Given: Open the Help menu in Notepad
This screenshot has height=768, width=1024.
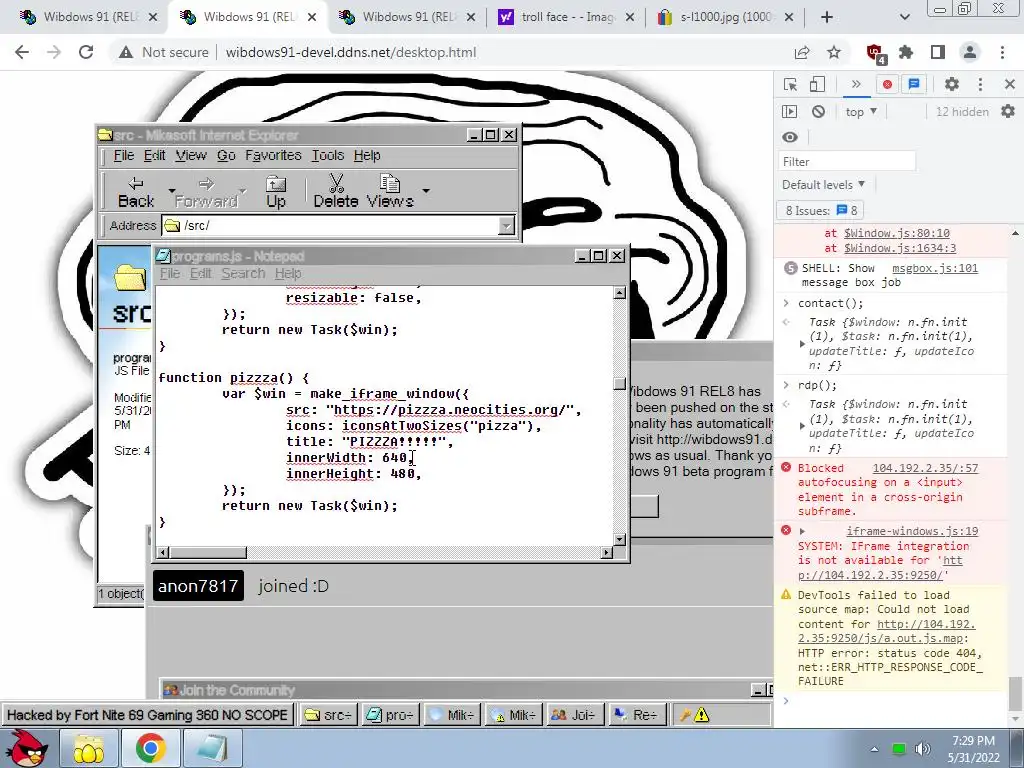Looking at the screenshot, I should pos(288,274).
